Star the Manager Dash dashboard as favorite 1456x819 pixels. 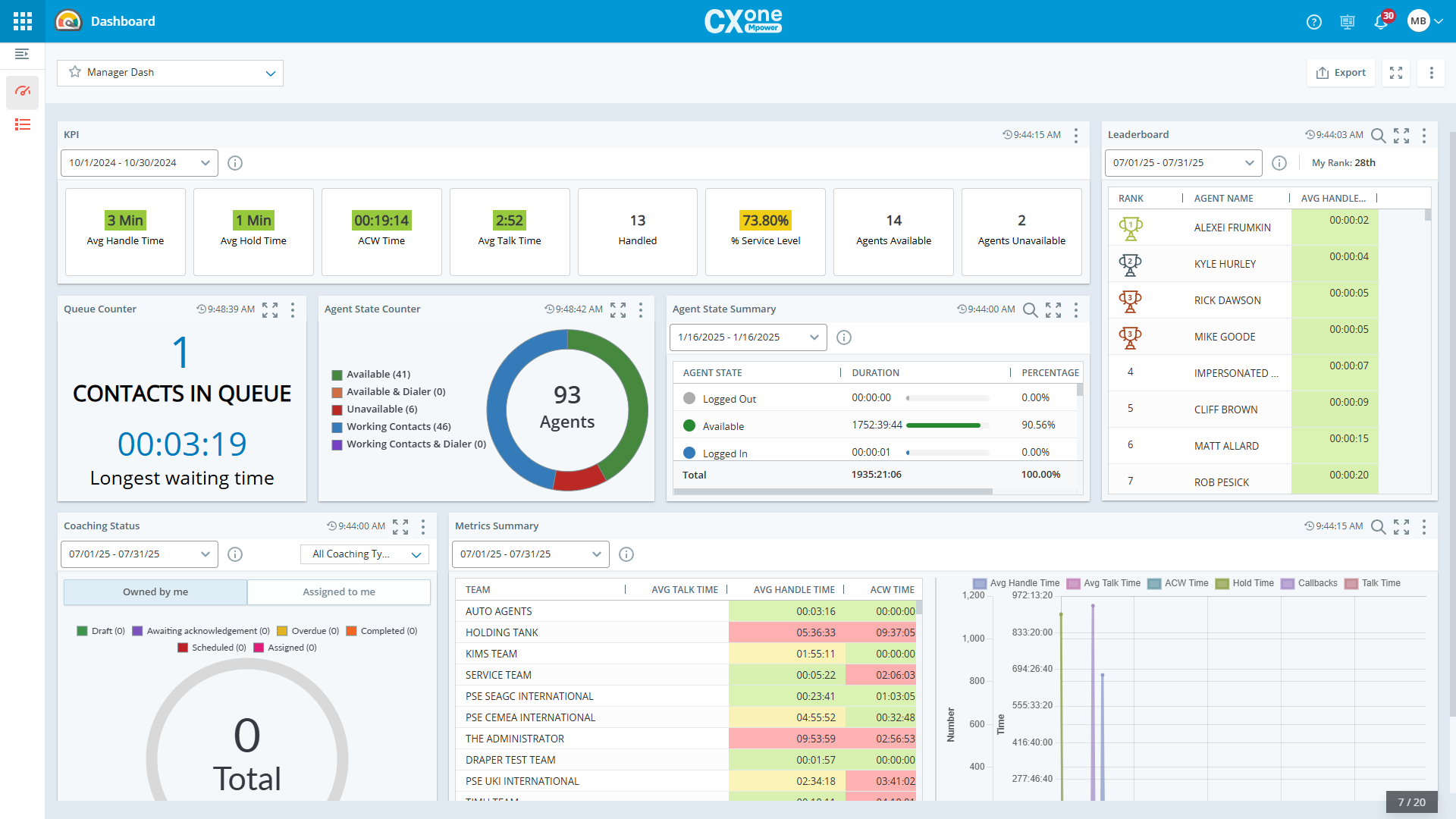click(74, 72)
